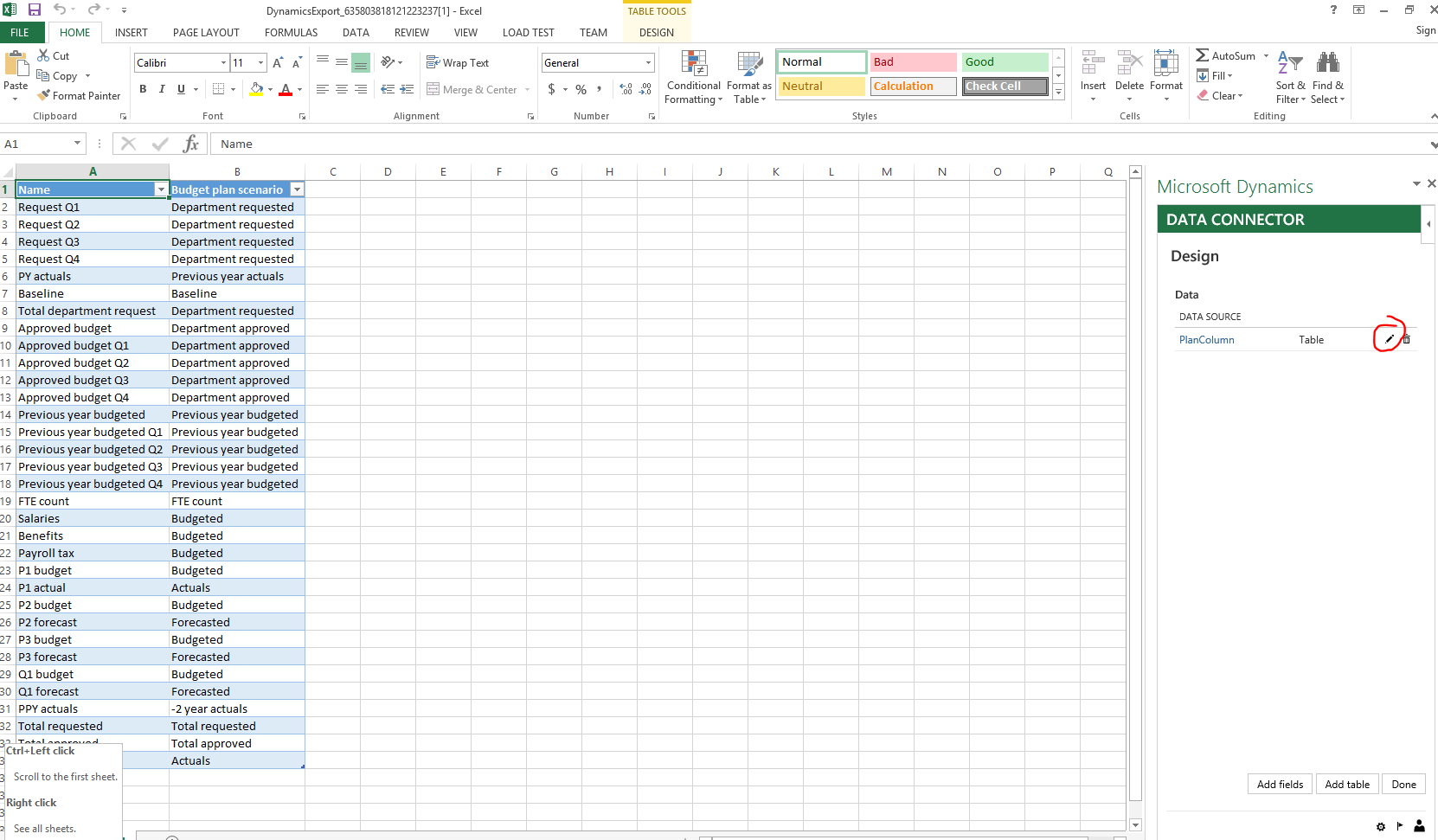Open Find & Select menu
Screen dimensions: 1438x840
(x=1328, y=77)
